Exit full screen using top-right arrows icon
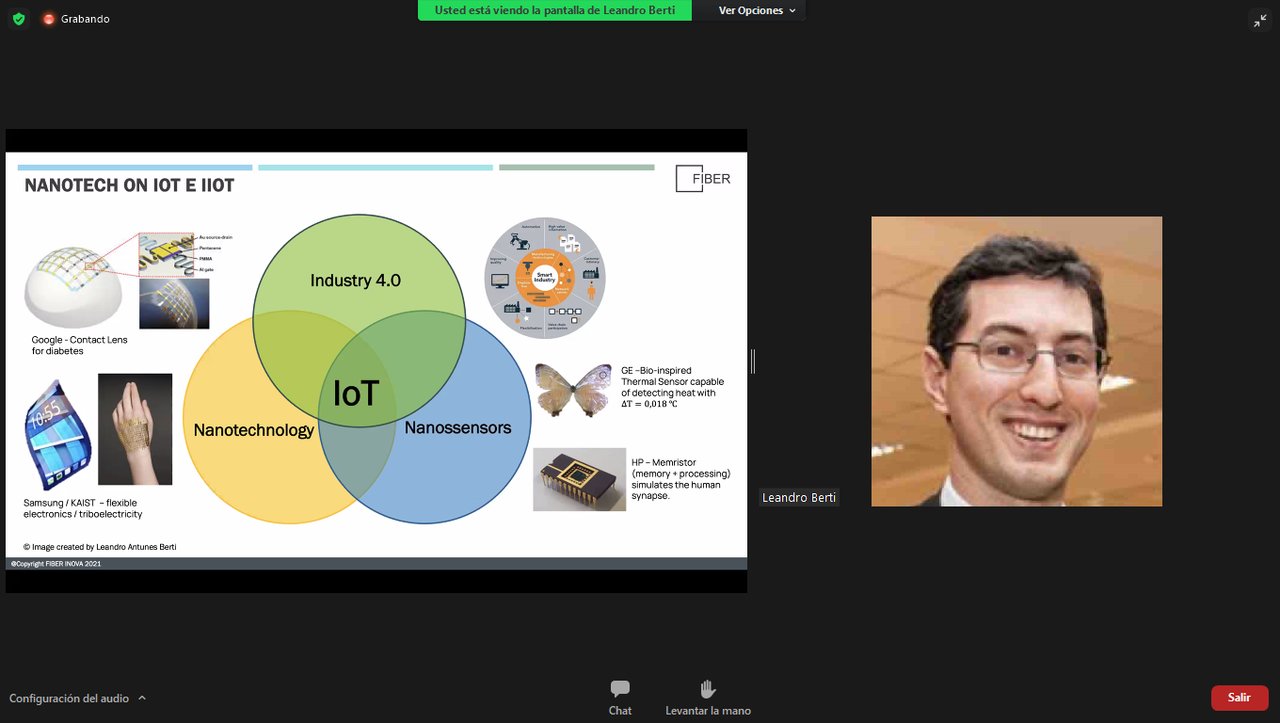Viewport: 1280px width, 723px height. tap(1260, 20)
